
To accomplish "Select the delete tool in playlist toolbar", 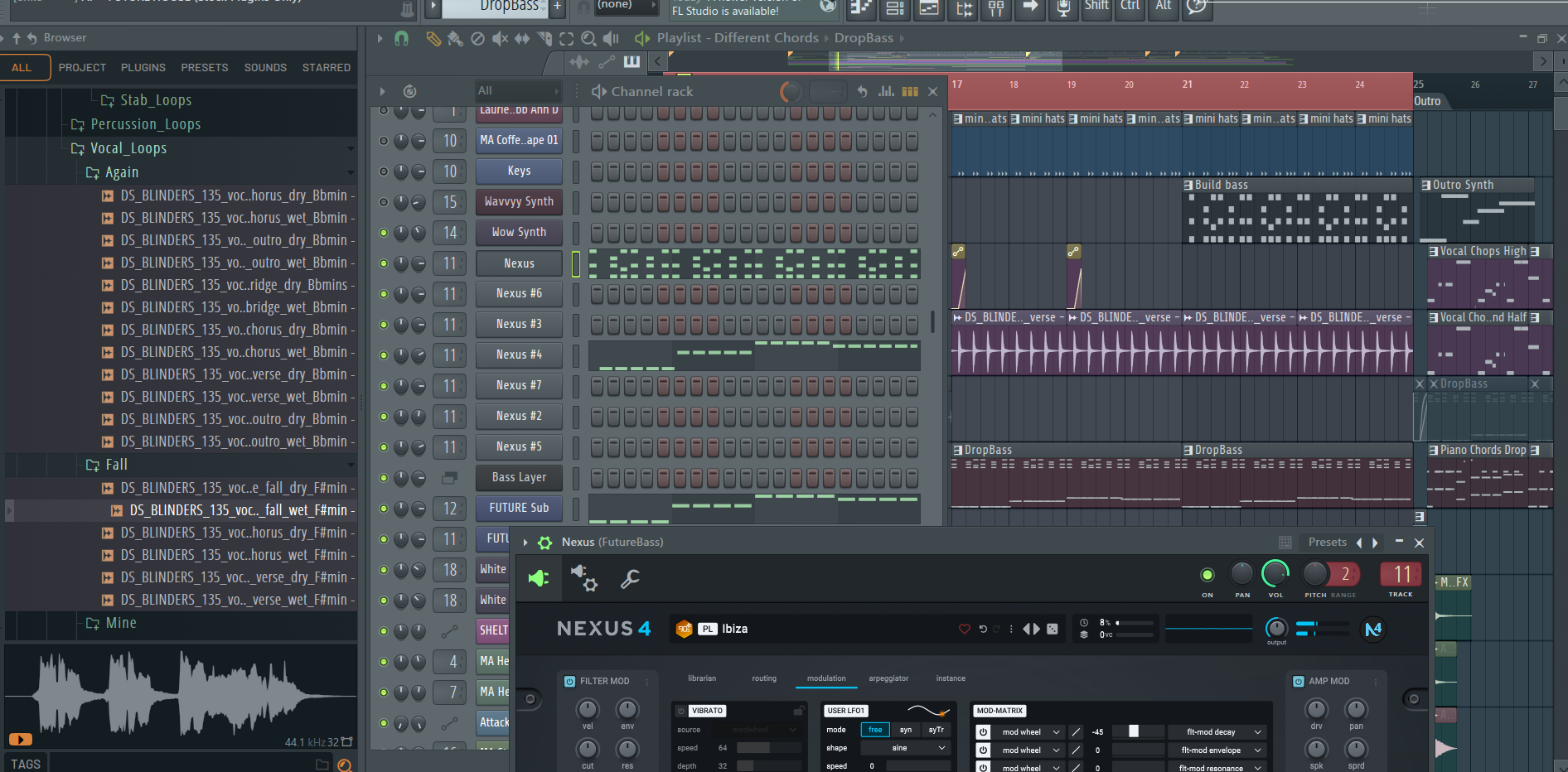I will (477, 38).
